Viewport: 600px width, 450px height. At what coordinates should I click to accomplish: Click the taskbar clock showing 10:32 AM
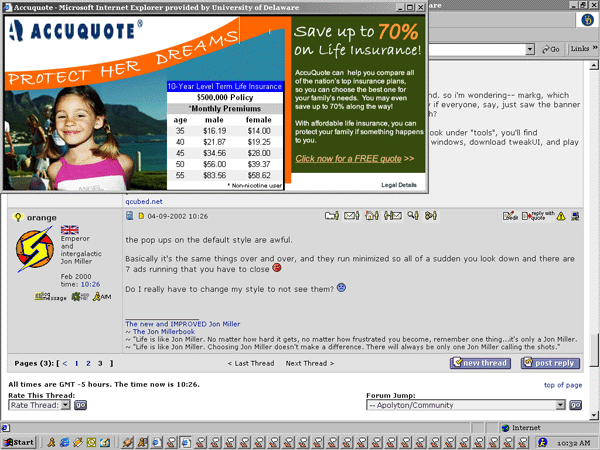574,443
